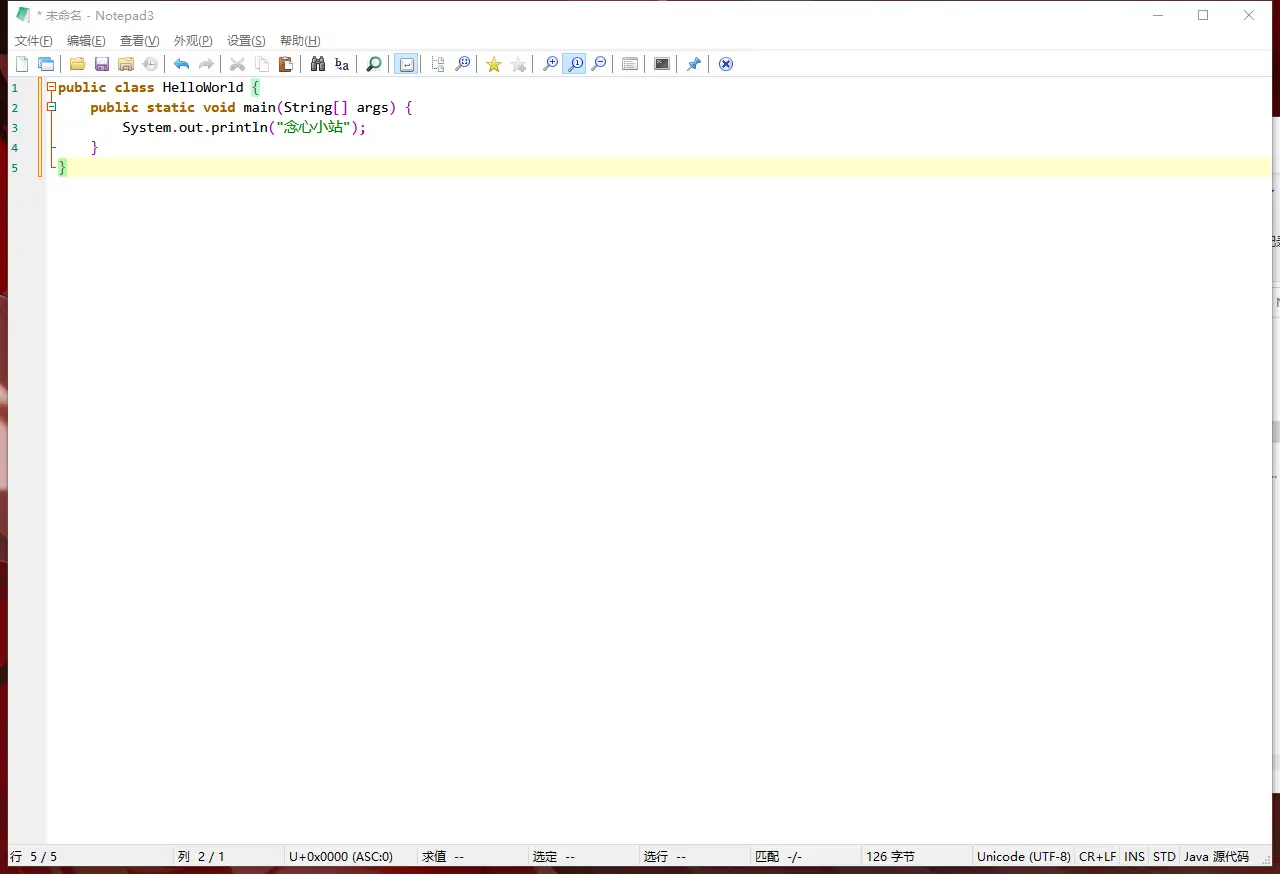The image size is (1280, 874).
Task: Save the file using the floppy disk icon
Action: pos(102,64)
